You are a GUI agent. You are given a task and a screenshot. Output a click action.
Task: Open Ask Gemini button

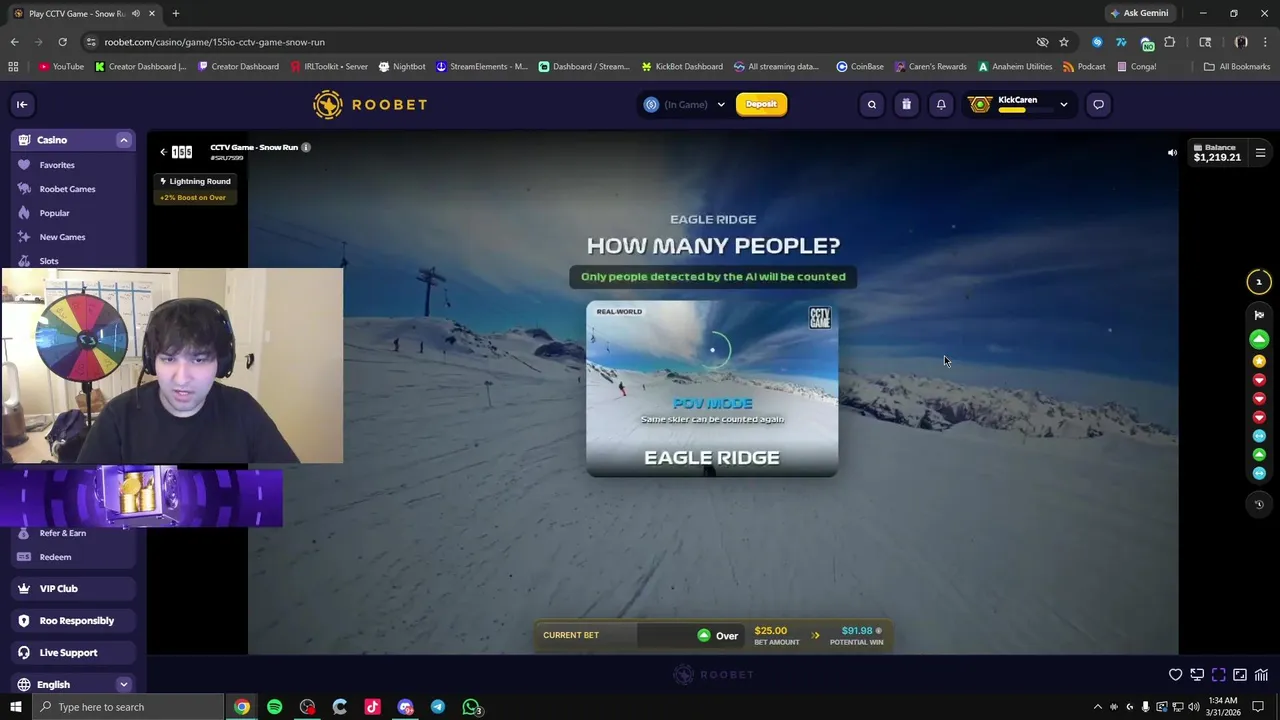(x=1139, y=13)
